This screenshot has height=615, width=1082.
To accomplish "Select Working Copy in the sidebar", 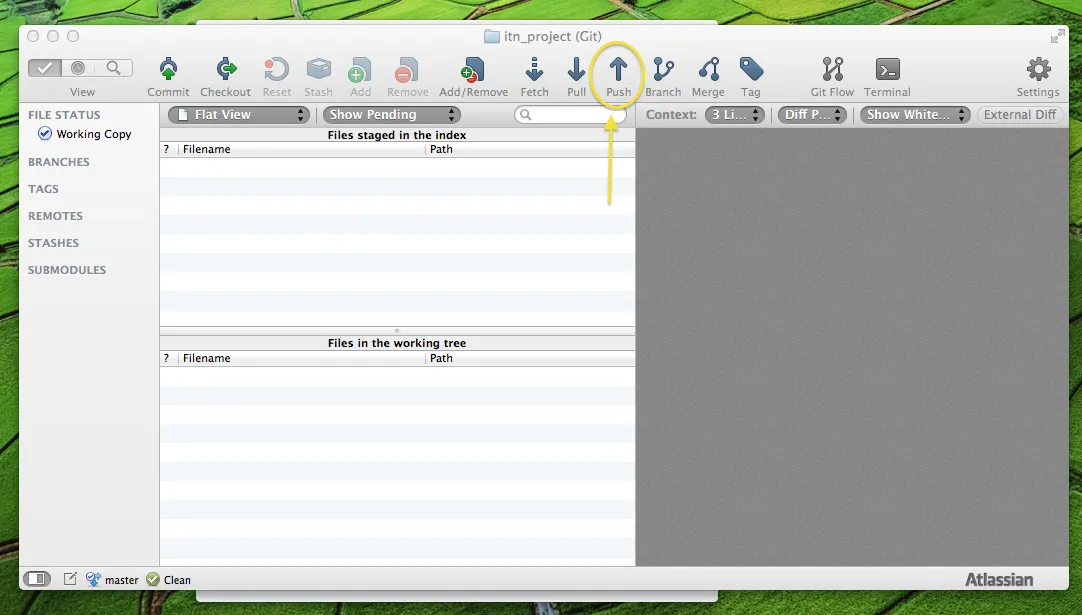I will point(93,134).
